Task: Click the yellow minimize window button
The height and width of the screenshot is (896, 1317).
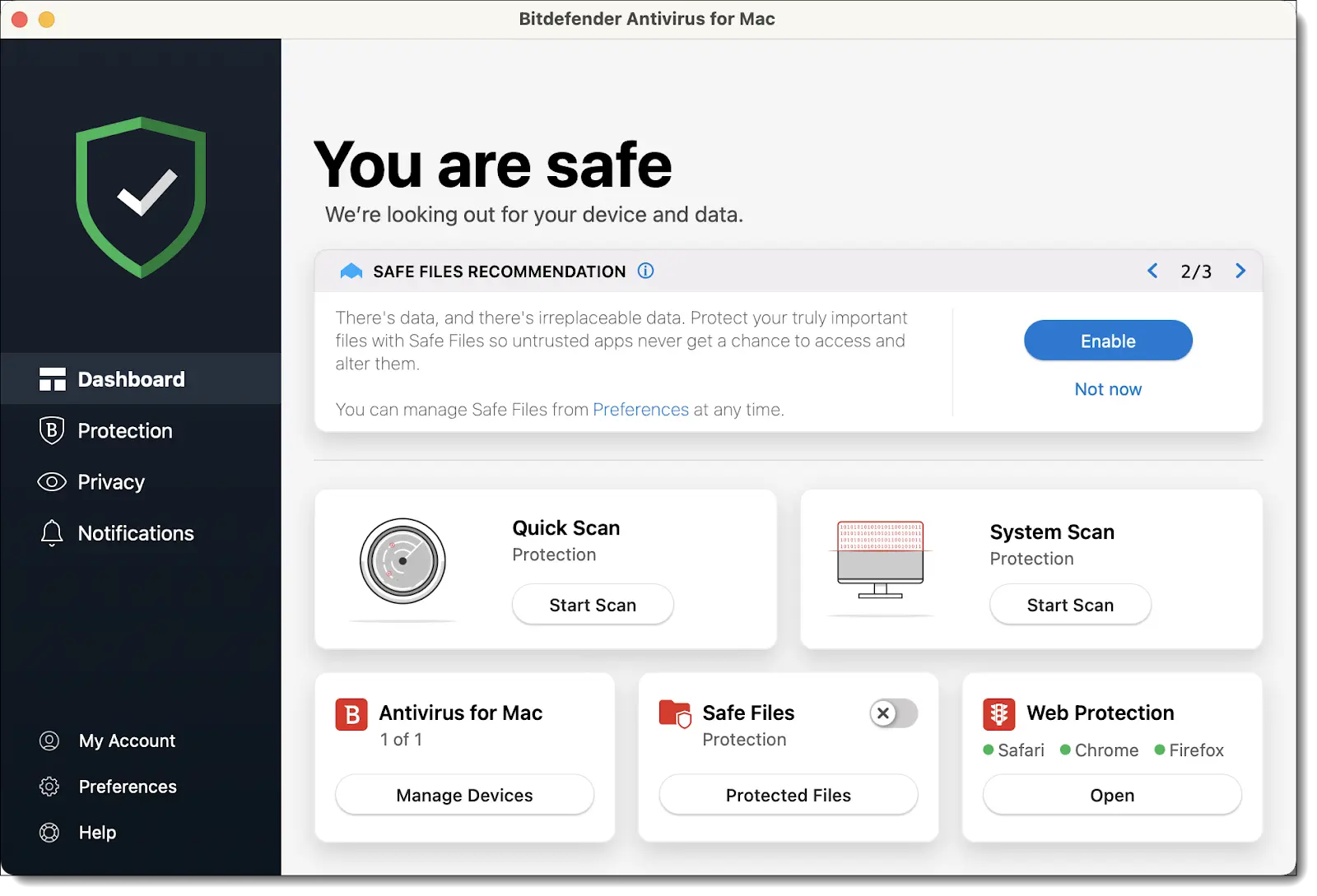Action: pyautogui.click(x=47, y=19)
